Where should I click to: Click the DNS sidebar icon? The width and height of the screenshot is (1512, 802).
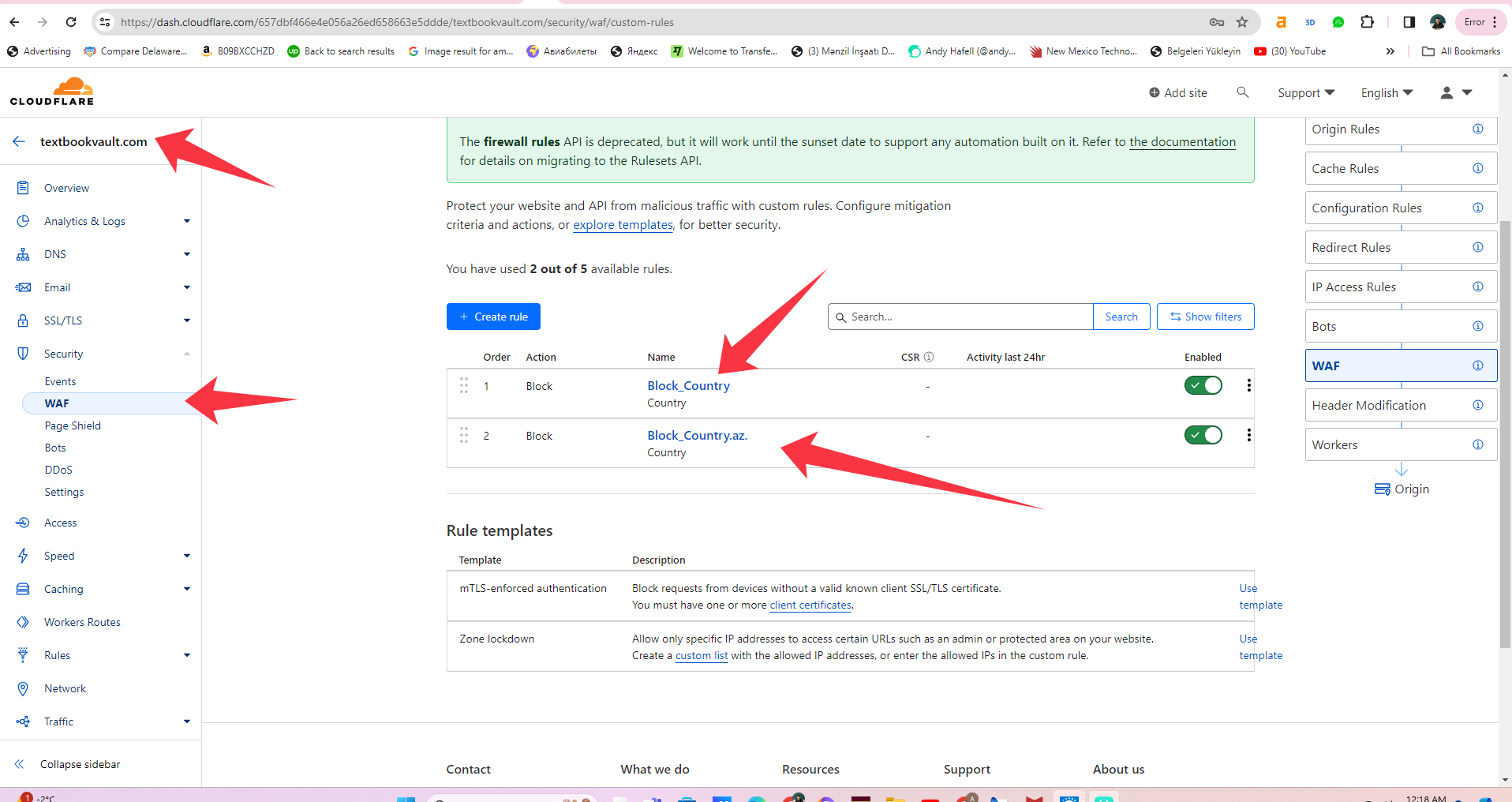23,253
